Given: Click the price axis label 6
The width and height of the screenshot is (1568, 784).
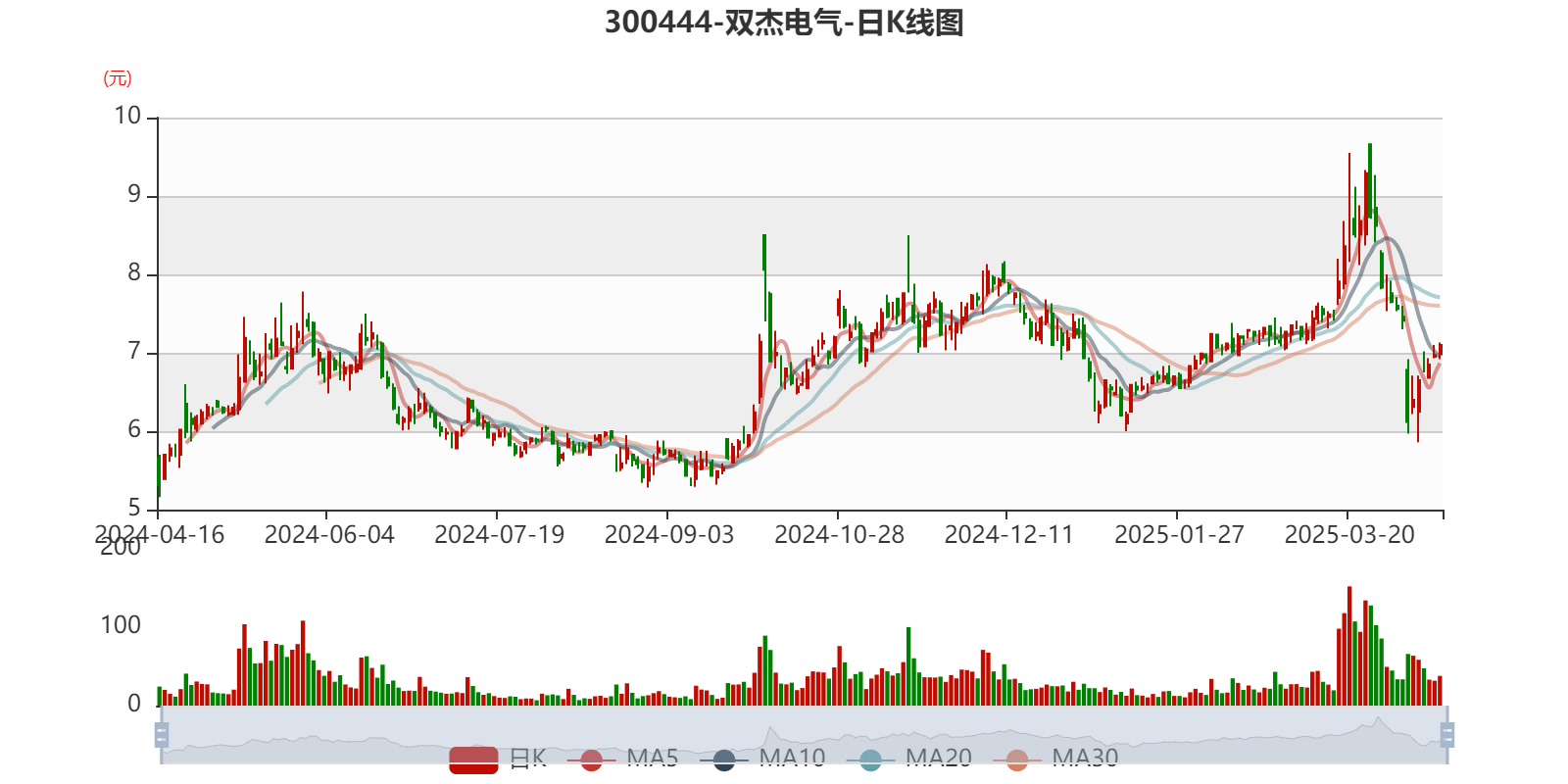Looking at the screenshot, I should 134,430.
